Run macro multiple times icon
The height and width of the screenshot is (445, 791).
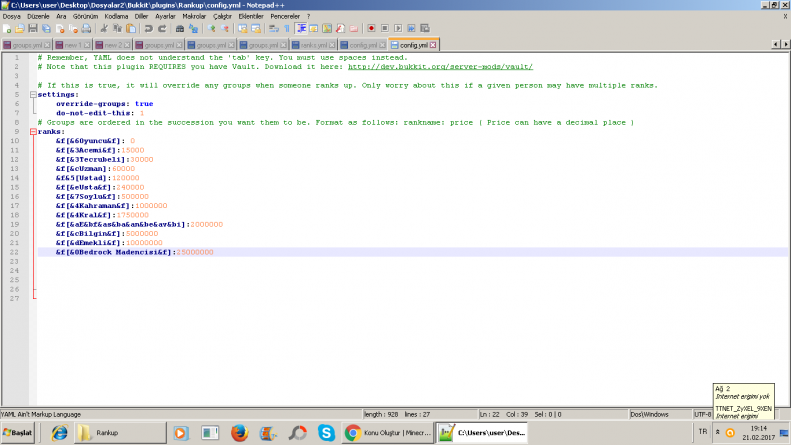click(412, 29)
